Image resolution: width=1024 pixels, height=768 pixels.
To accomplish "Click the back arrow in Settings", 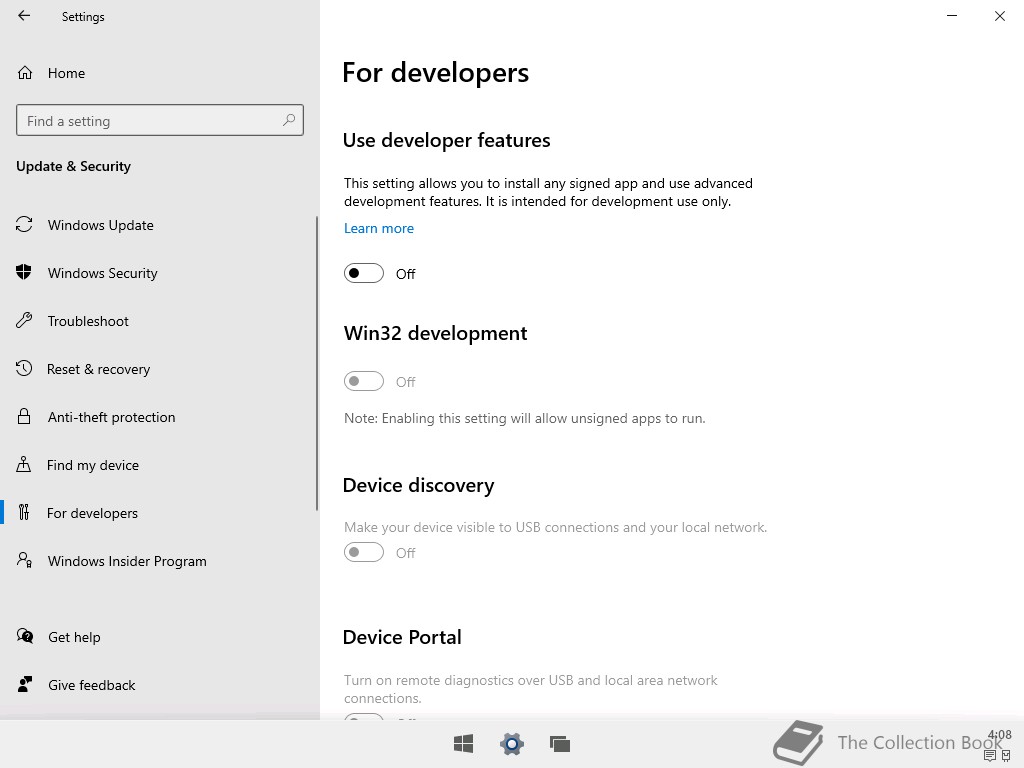I will coord(24,16).
